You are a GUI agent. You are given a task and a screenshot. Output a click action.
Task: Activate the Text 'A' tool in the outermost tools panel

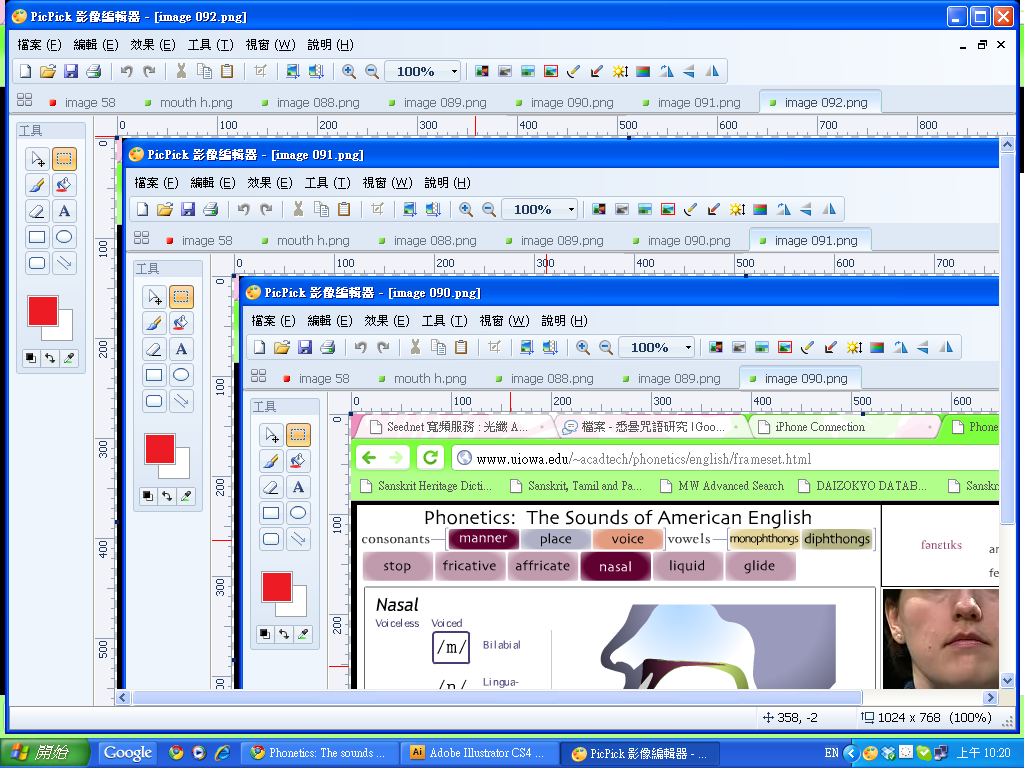coord(64,211)
